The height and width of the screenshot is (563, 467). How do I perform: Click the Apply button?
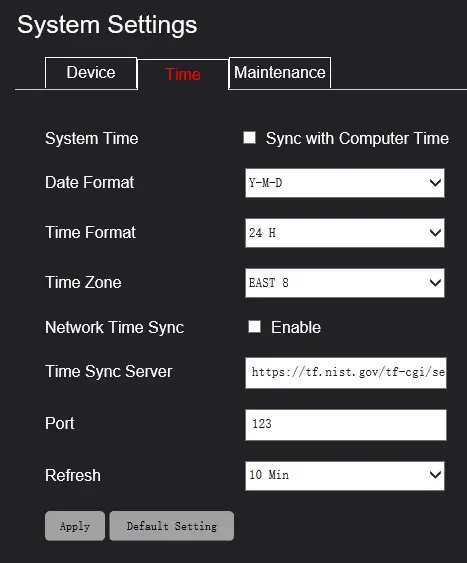[75, 526]
